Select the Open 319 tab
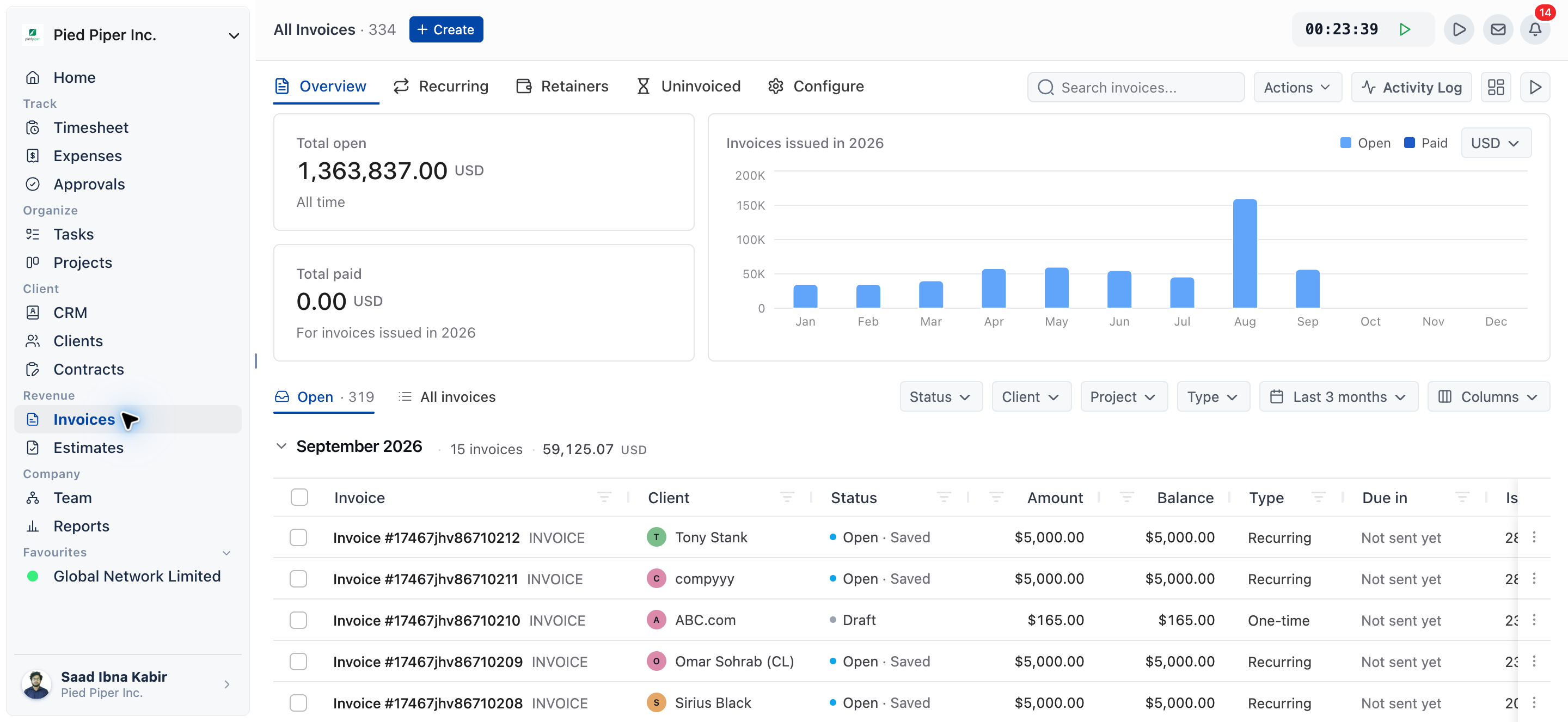Viewport: 1568px width, 722px height. click(324, 397)
